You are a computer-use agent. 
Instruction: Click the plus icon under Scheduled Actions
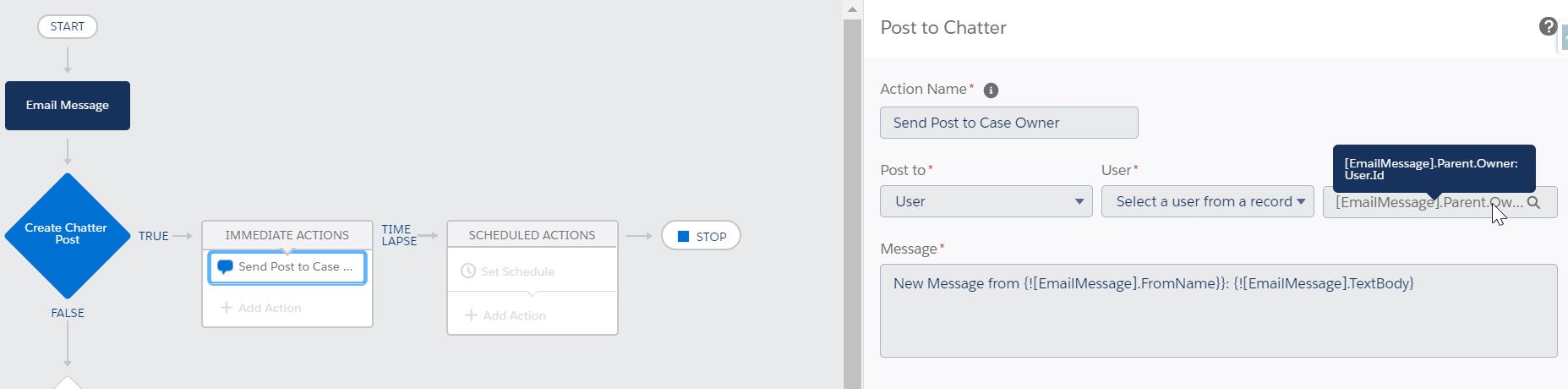[472, 315]
